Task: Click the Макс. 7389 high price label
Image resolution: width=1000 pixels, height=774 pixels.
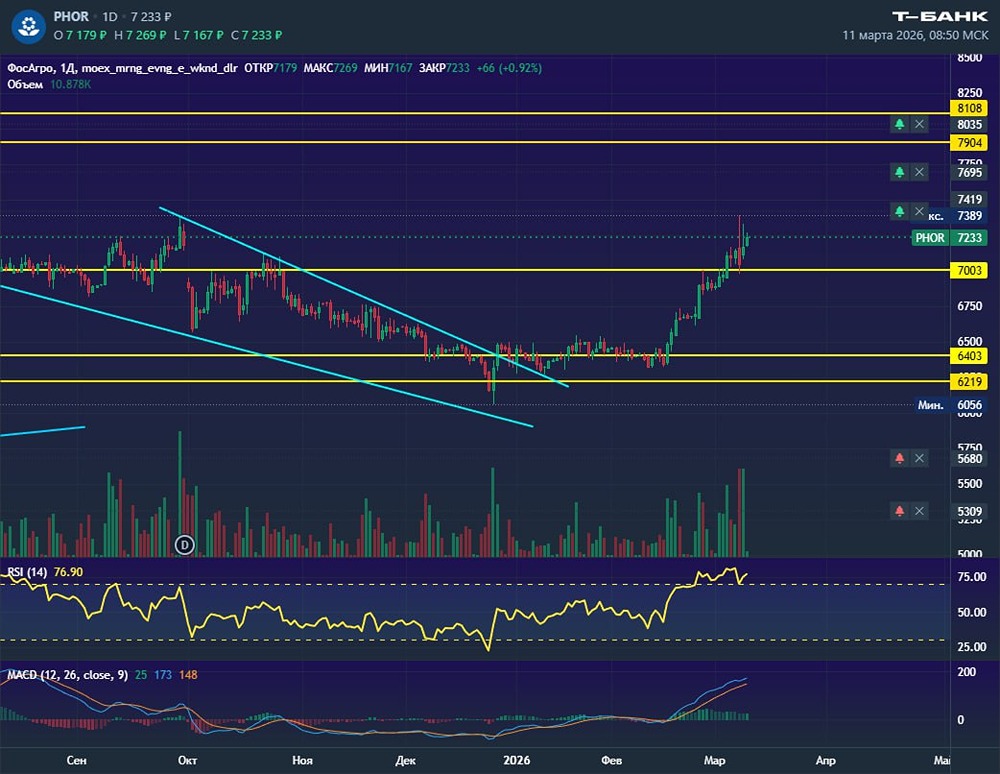Action: click(957, 216)
